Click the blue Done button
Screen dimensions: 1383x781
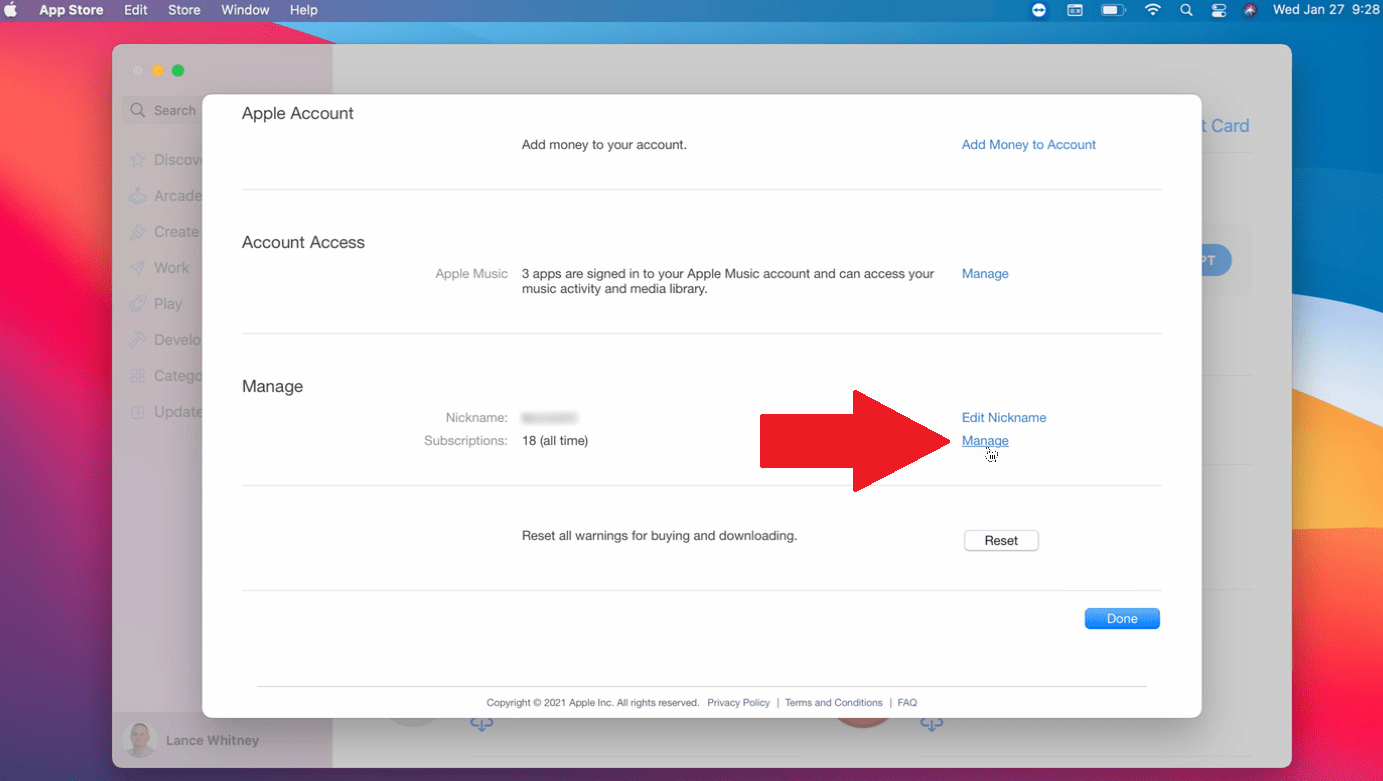coord(1122,619)
